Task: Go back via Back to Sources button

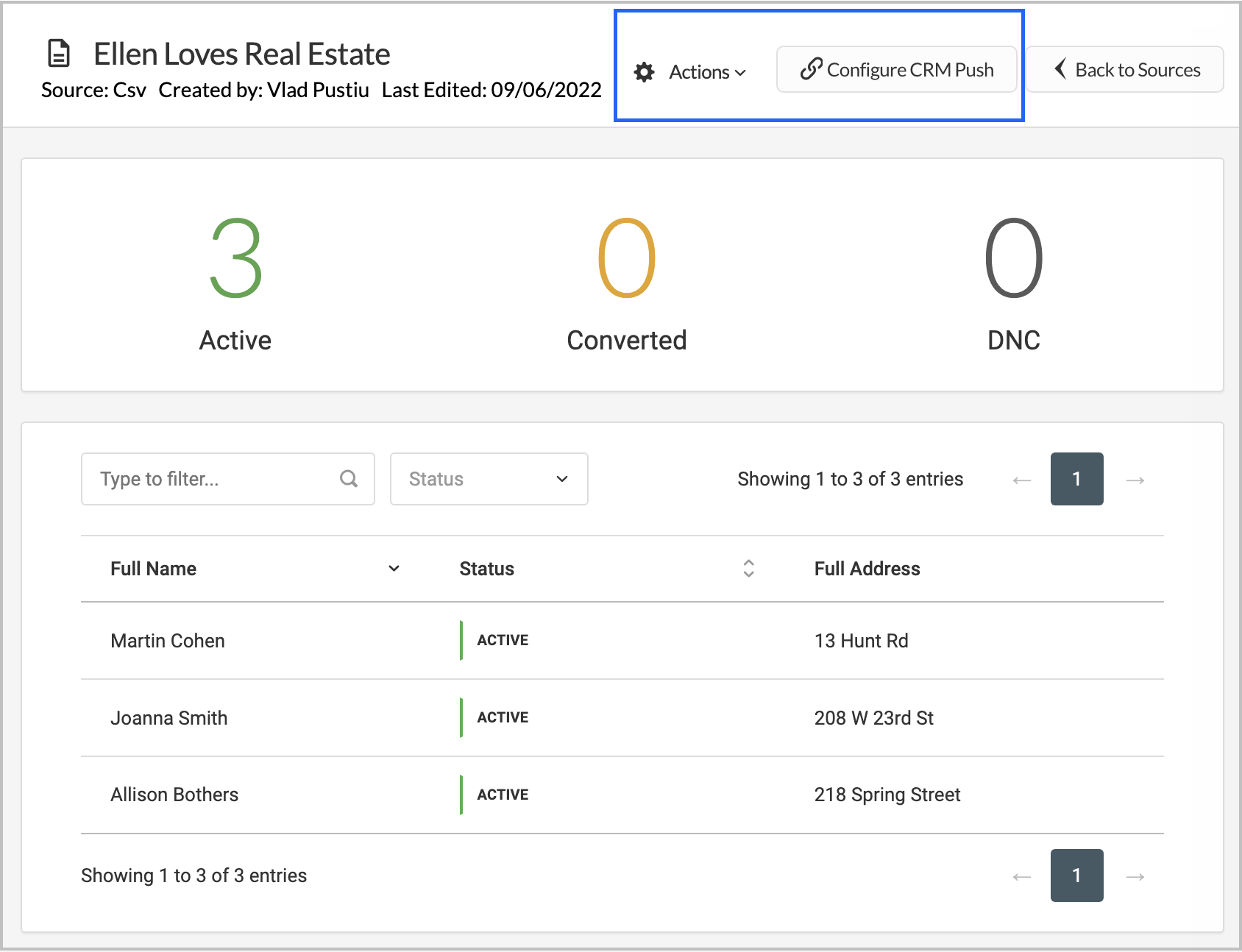Action: pos(1125,70)
